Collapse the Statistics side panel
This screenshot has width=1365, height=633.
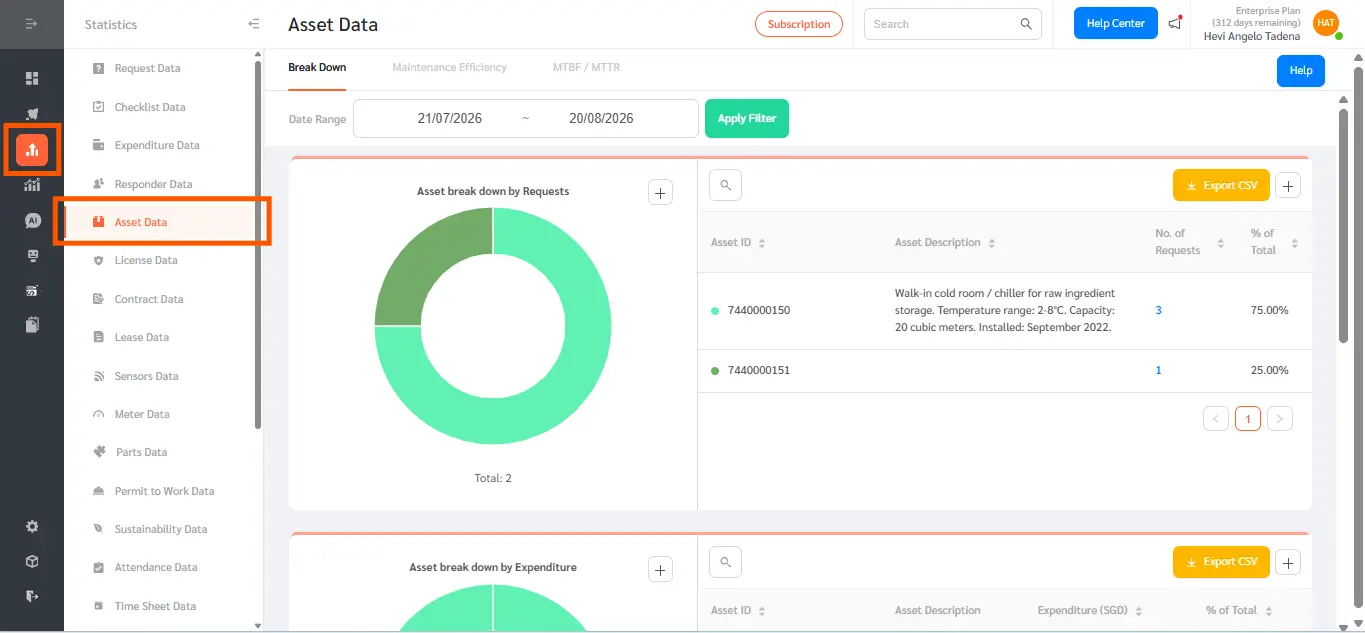254,24
